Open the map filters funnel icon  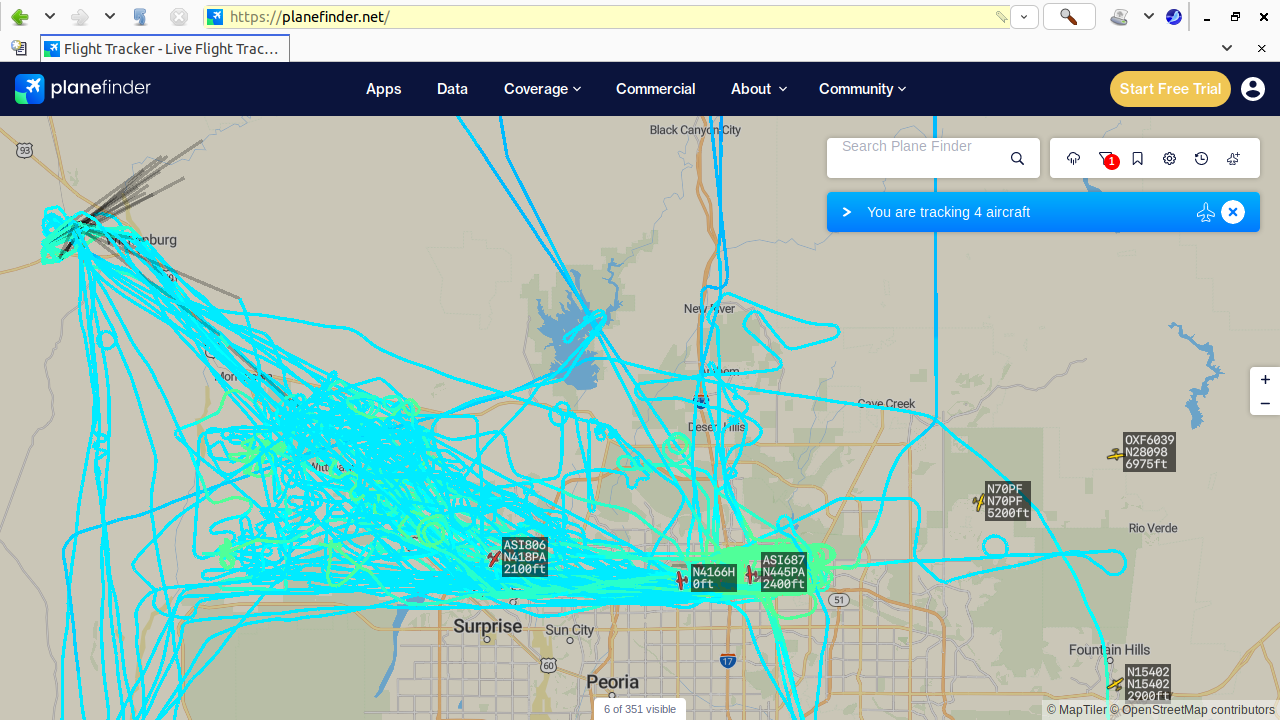tap(1106, 159)
